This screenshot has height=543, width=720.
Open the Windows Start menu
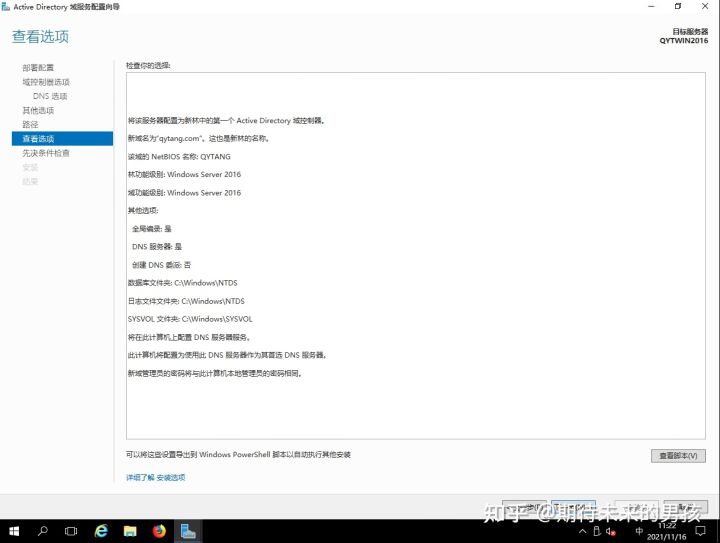[x=14, y=531]
